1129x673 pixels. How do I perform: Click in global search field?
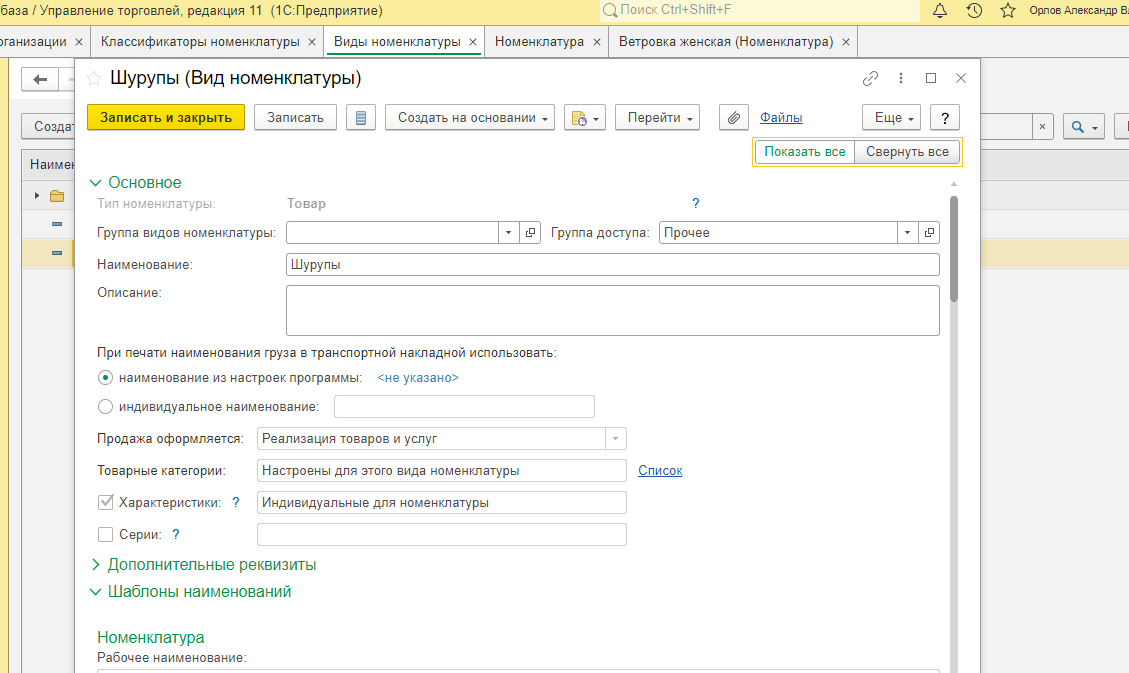tap(760, 10)
